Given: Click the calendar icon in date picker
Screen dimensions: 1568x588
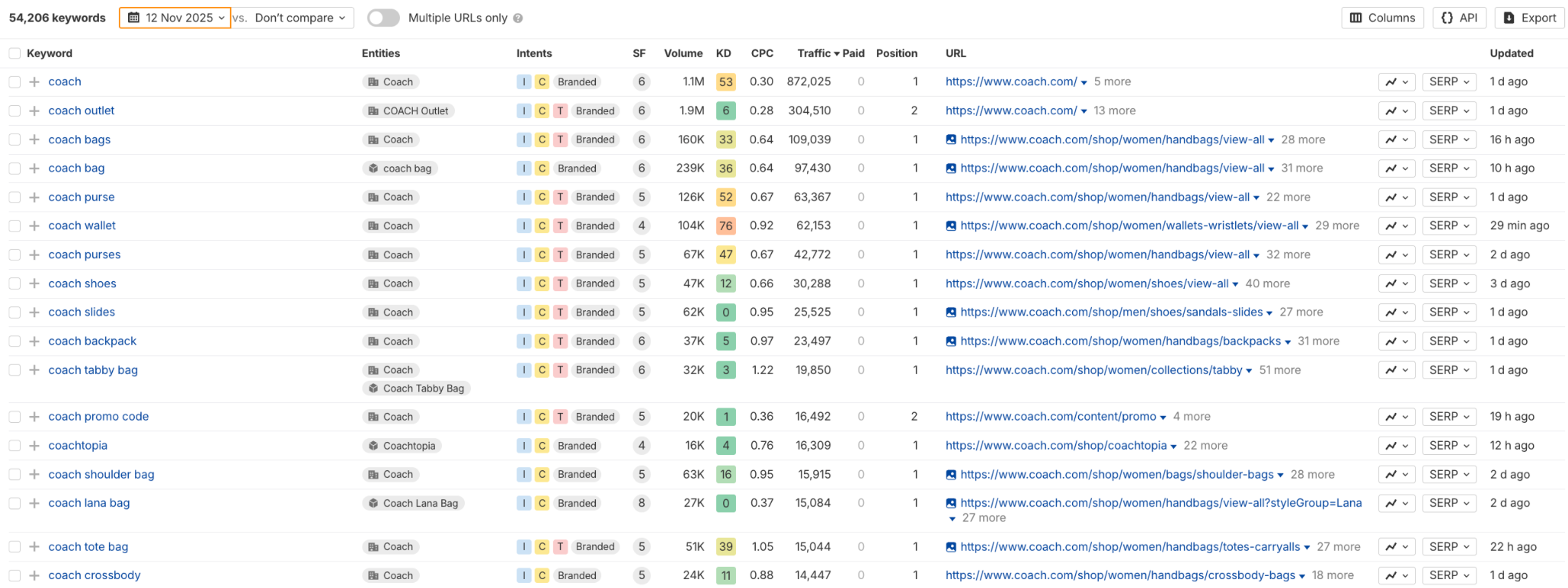Looking at the screenshot, I should (133, 18).
